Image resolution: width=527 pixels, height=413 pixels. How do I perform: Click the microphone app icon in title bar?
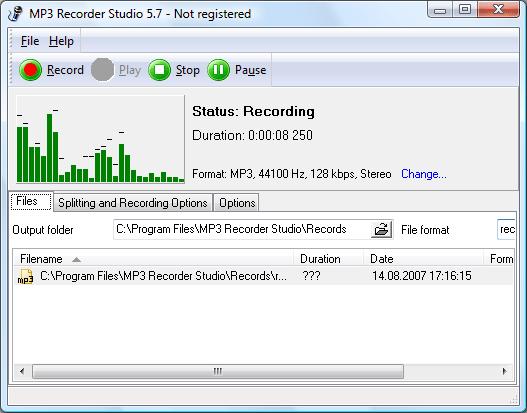15,14
